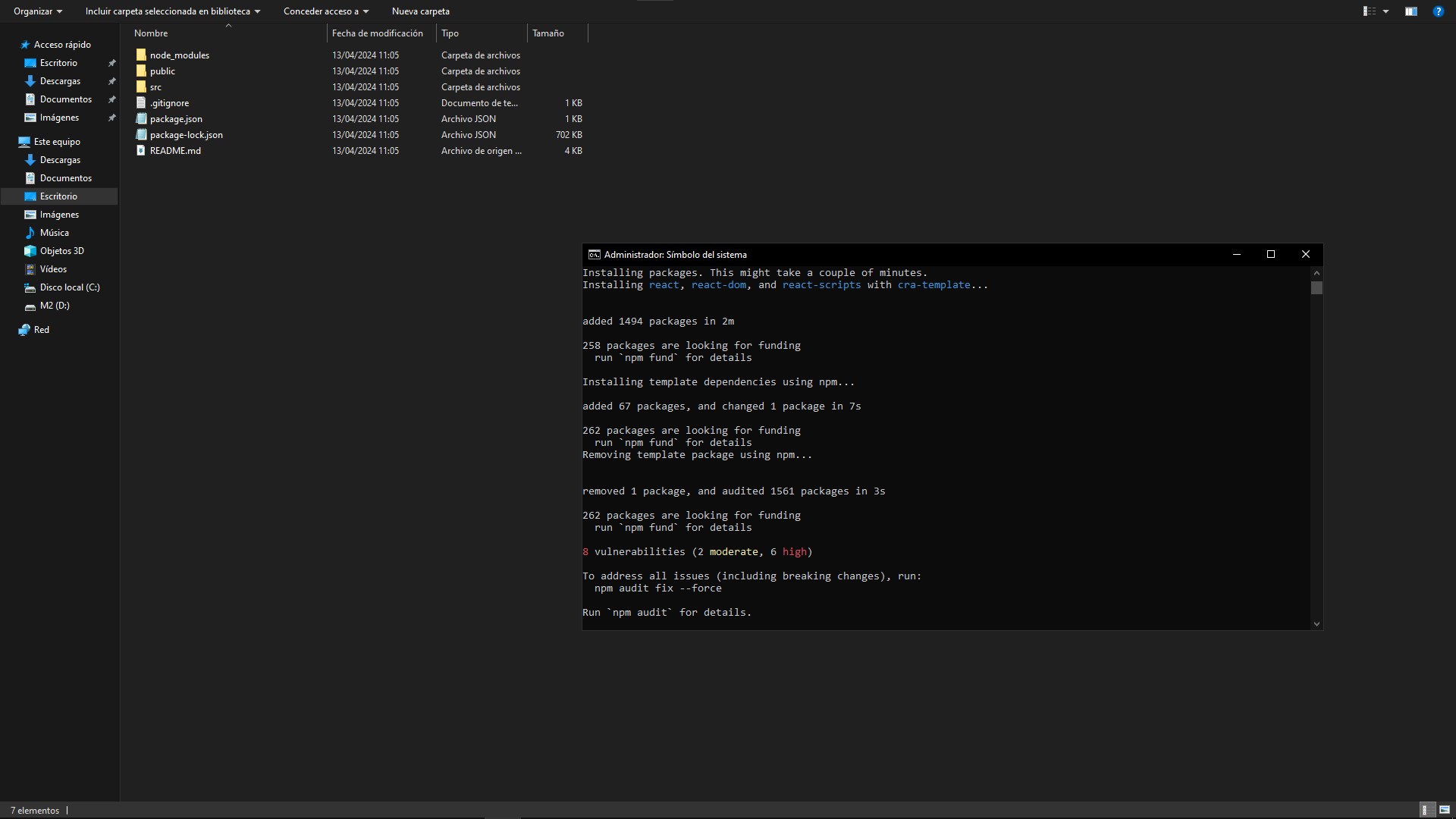Open the Red network icon

[x=25, y=330]
